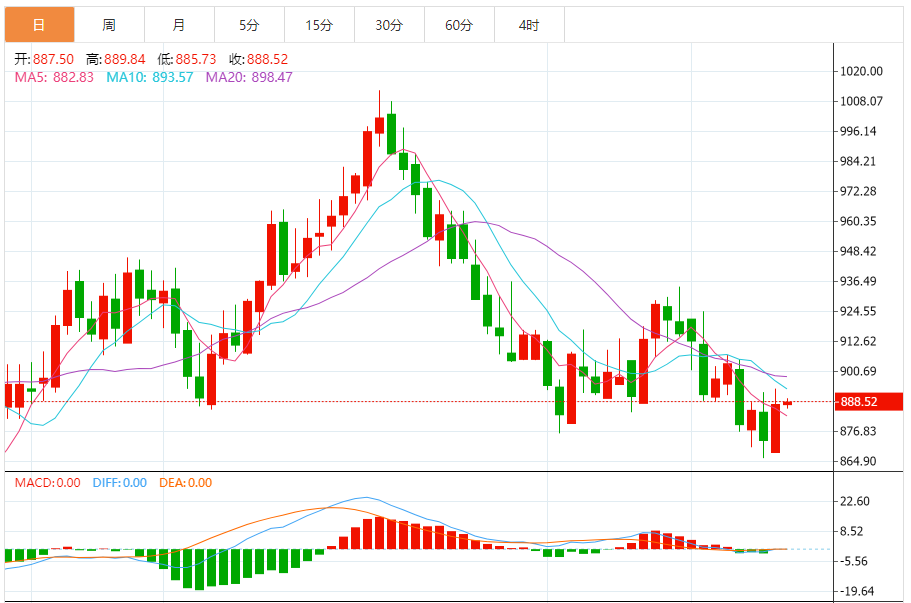Click the MA20: 898.47 label
This screenshot has height=603, width=911.
(249, 77)
